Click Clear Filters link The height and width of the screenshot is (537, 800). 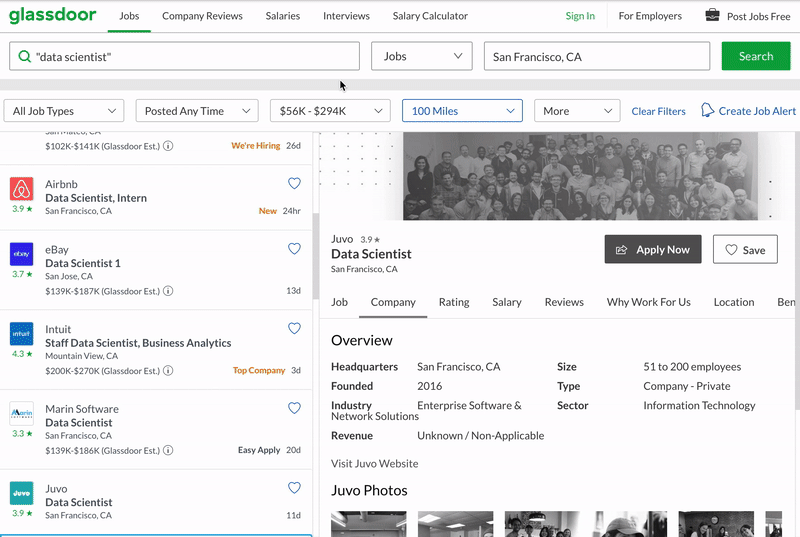pos(658,111)
